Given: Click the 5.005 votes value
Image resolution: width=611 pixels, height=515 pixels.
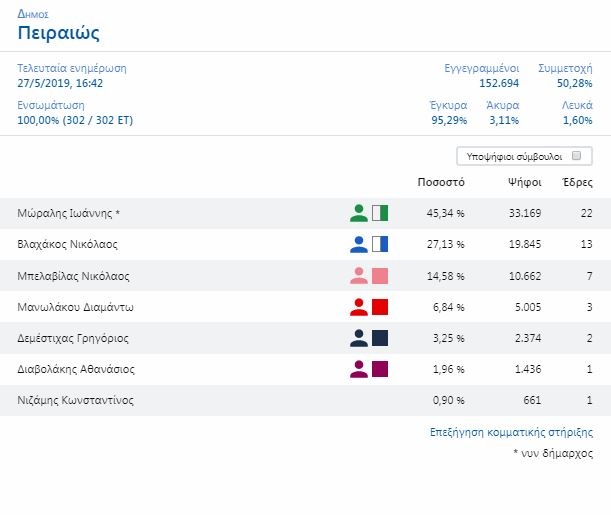Looking at the screenshot, I should point(528,307).
